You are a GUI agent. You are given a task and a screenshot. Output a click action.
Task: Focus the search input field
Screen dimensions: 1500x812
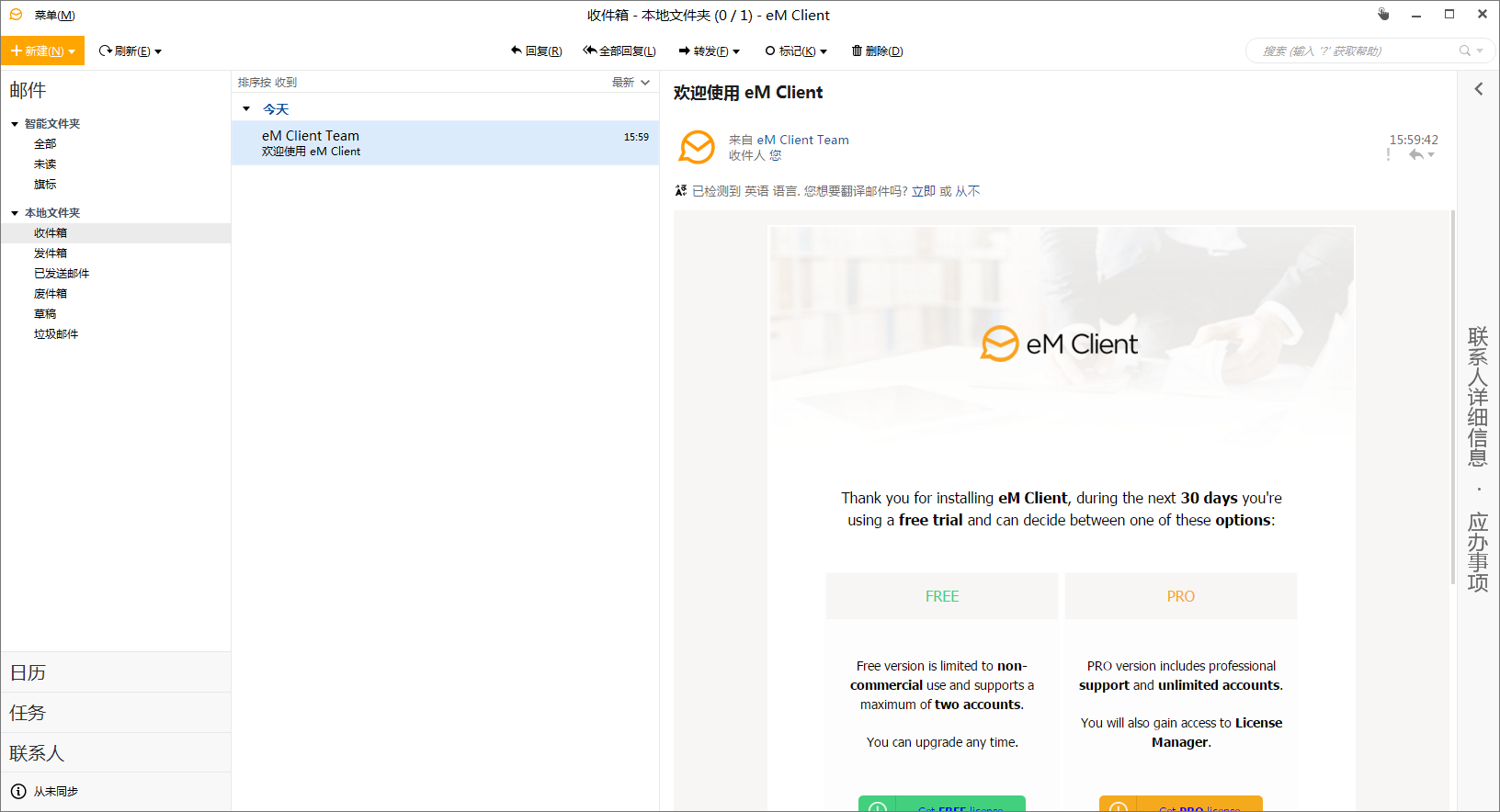point(1356,51)
